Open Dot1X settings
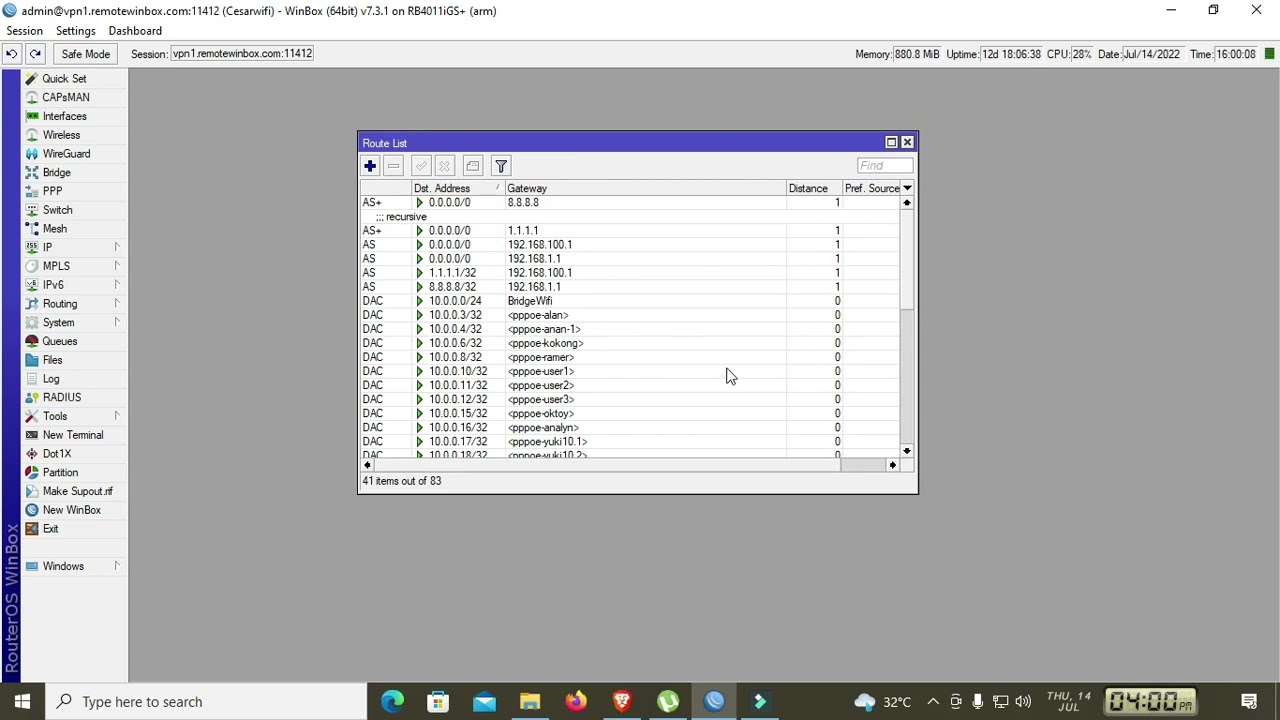 tap(56, 454)
